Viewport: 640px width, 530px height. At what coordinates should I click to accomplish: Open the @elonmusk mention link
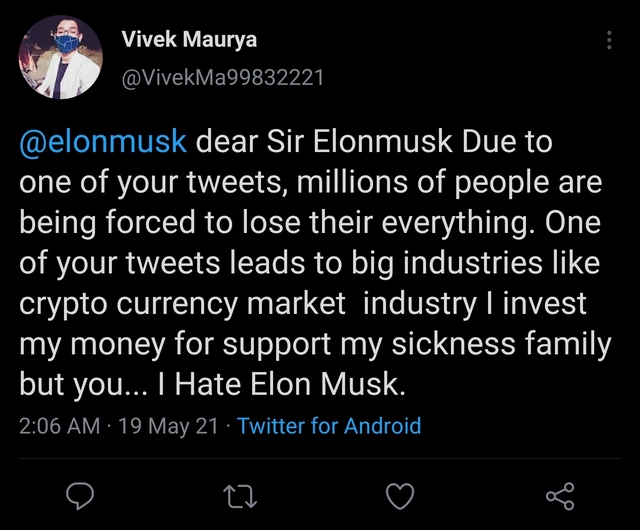tap(103, 142)
